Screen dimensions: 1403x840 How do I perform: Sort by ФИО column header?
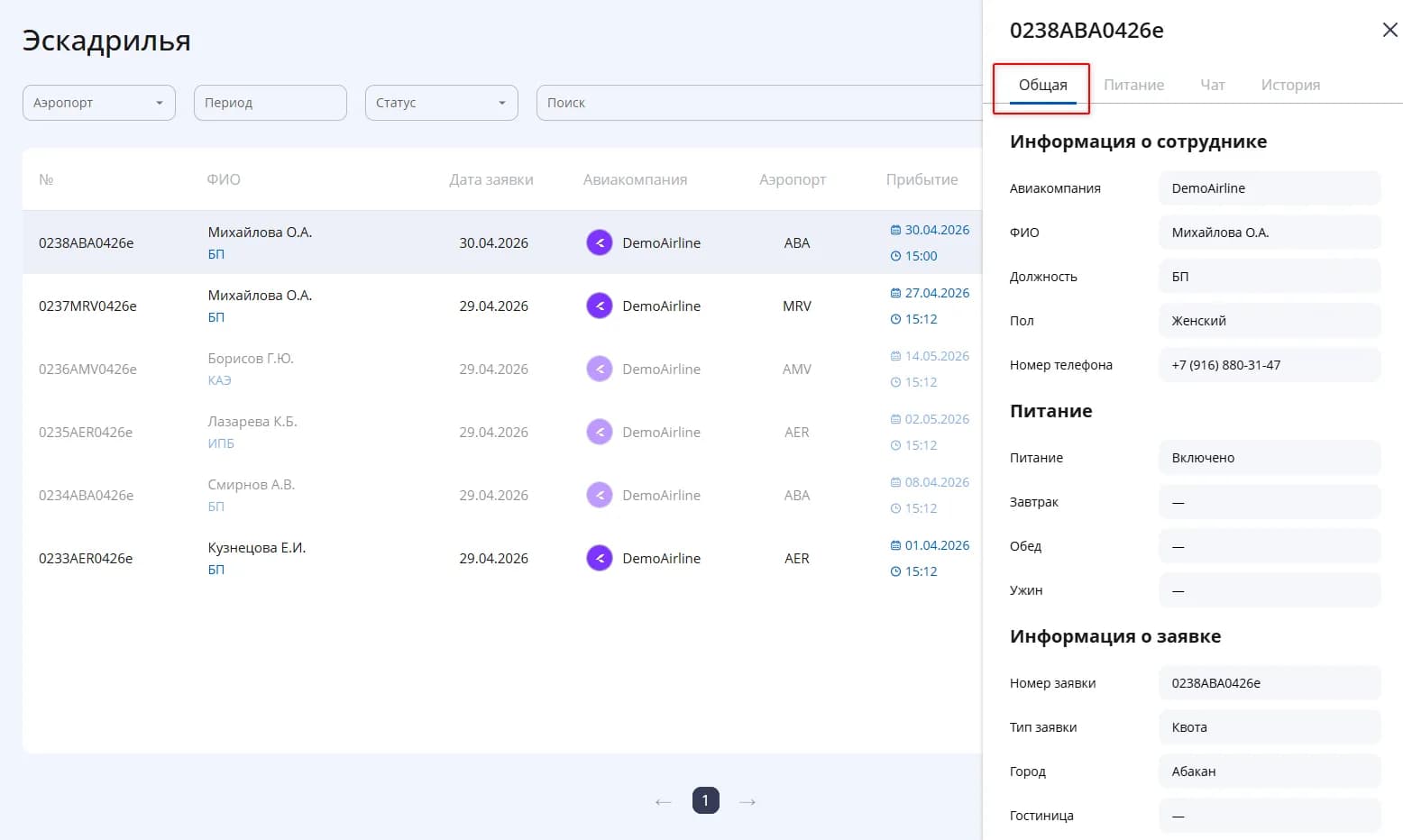[x=224, y=179]
